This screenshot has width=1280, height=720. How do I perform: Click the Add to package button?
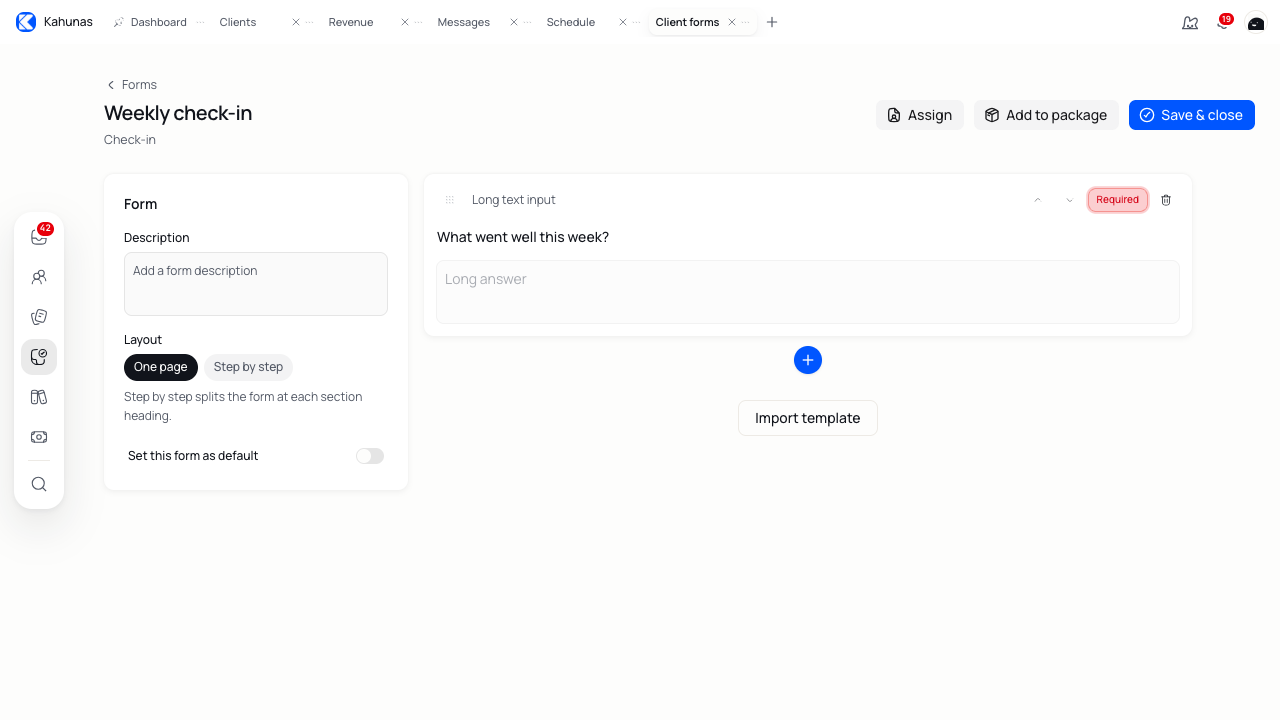(x=1046, y=115)
